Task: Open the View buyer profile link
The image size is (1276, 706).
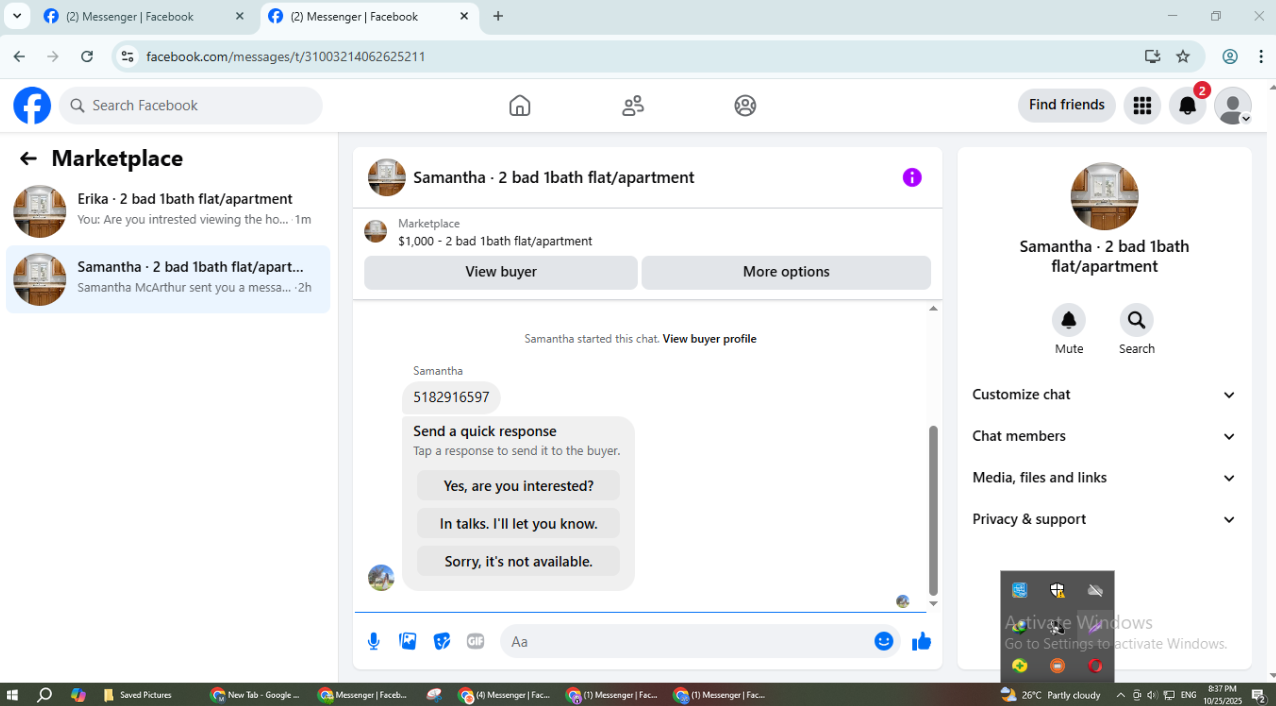Action: click(709, 339)
